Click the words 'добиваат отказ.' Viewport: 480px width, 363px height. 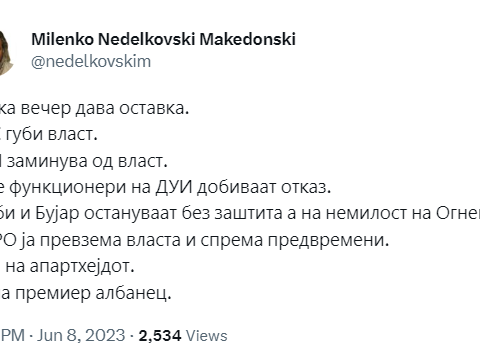pyautogui.click(x=264, y=188)
